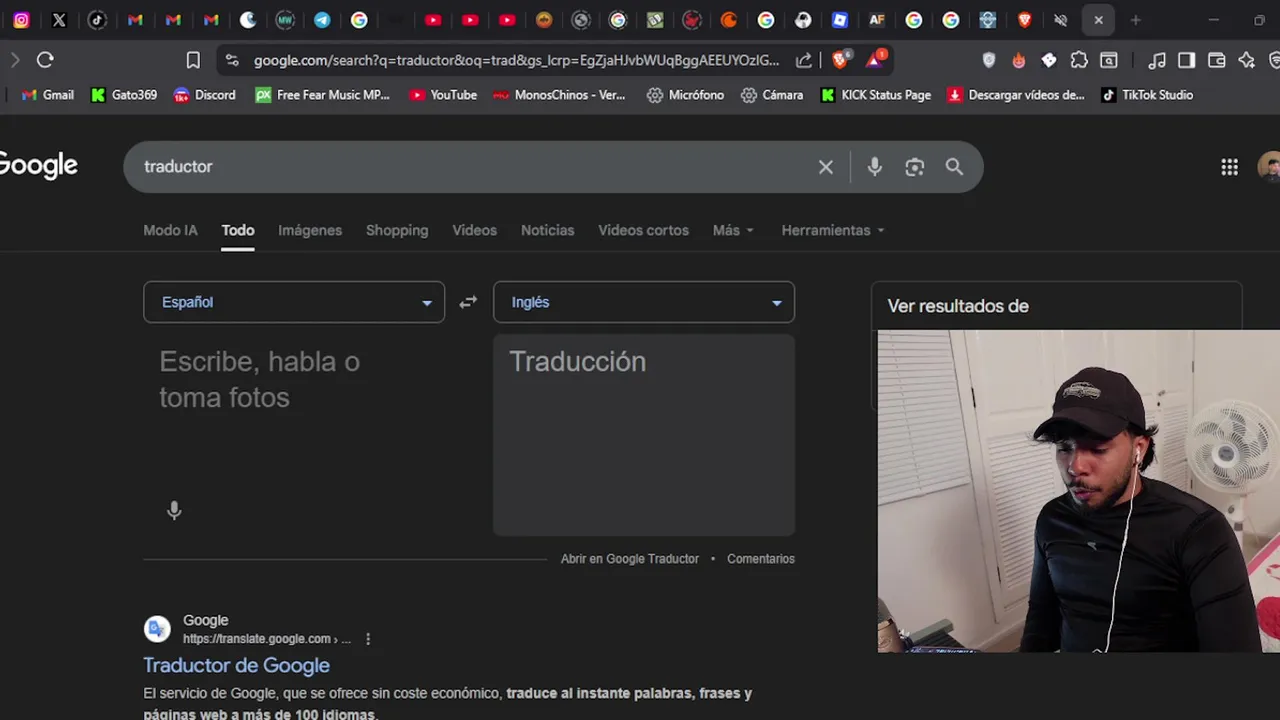Open the extensions puzzle-piece menu
This screenshot has width=1280, height=720.
click(1079, 60)
